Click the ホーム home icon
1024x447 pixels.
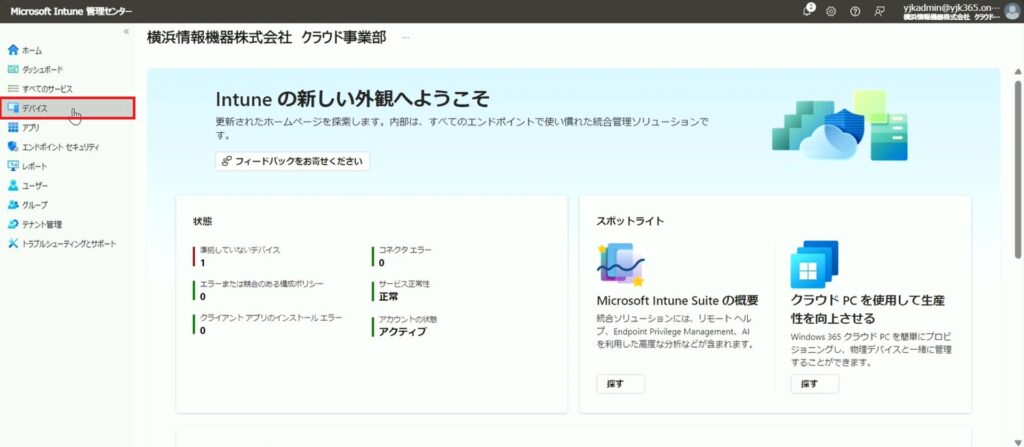click(x=13, y=50)
